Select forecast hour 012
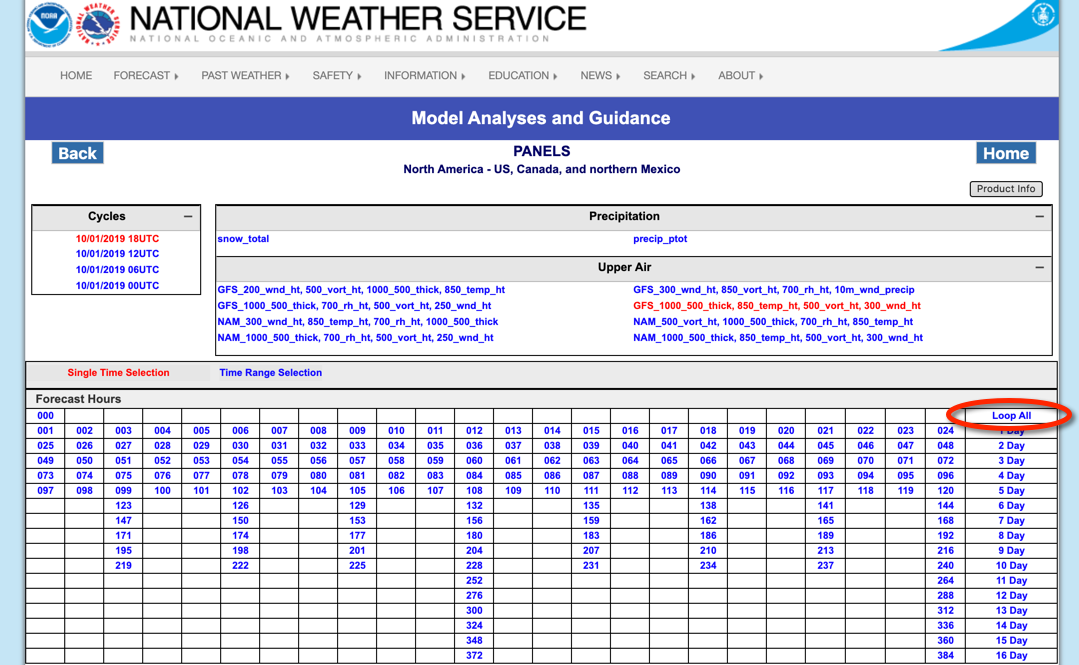 coord(474,431)
